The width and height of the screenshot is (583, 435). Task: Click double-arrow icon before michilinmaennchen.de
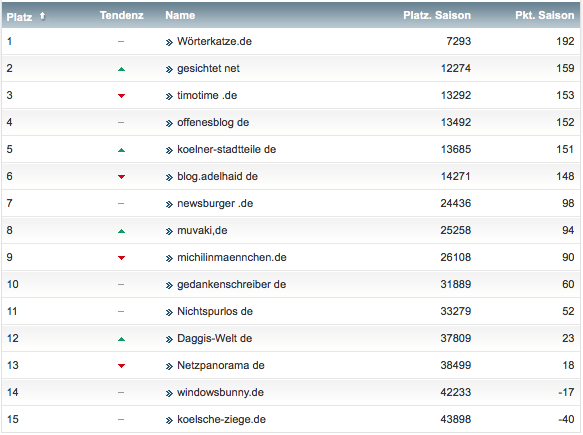[x=169, y=258]
